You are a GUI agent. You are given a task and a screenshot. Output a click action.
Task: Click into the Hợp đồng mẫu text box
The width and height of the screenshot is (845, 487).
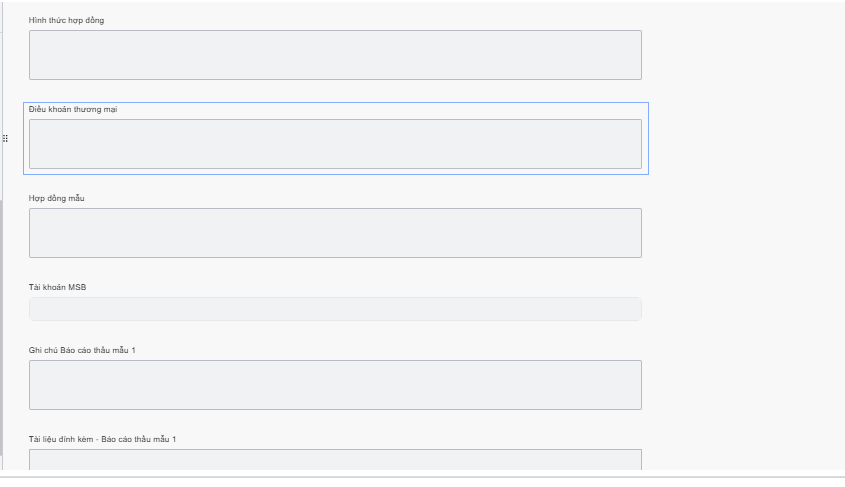335,233
